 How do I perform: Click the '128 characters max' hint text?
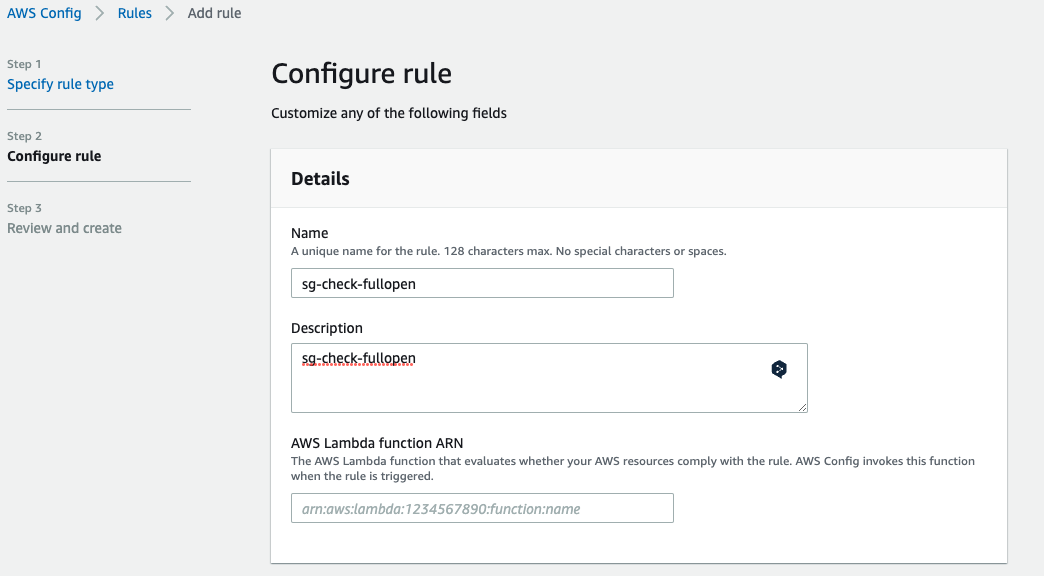[x=498, y=251]
